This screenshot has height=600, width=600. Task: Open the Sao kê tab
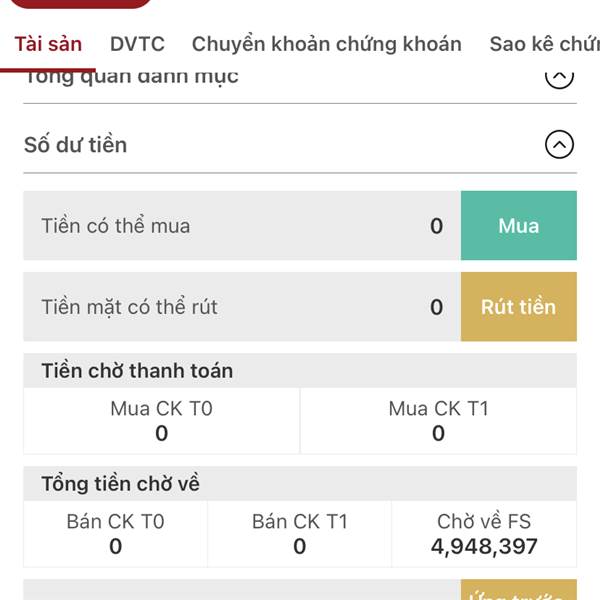point(545,44)
